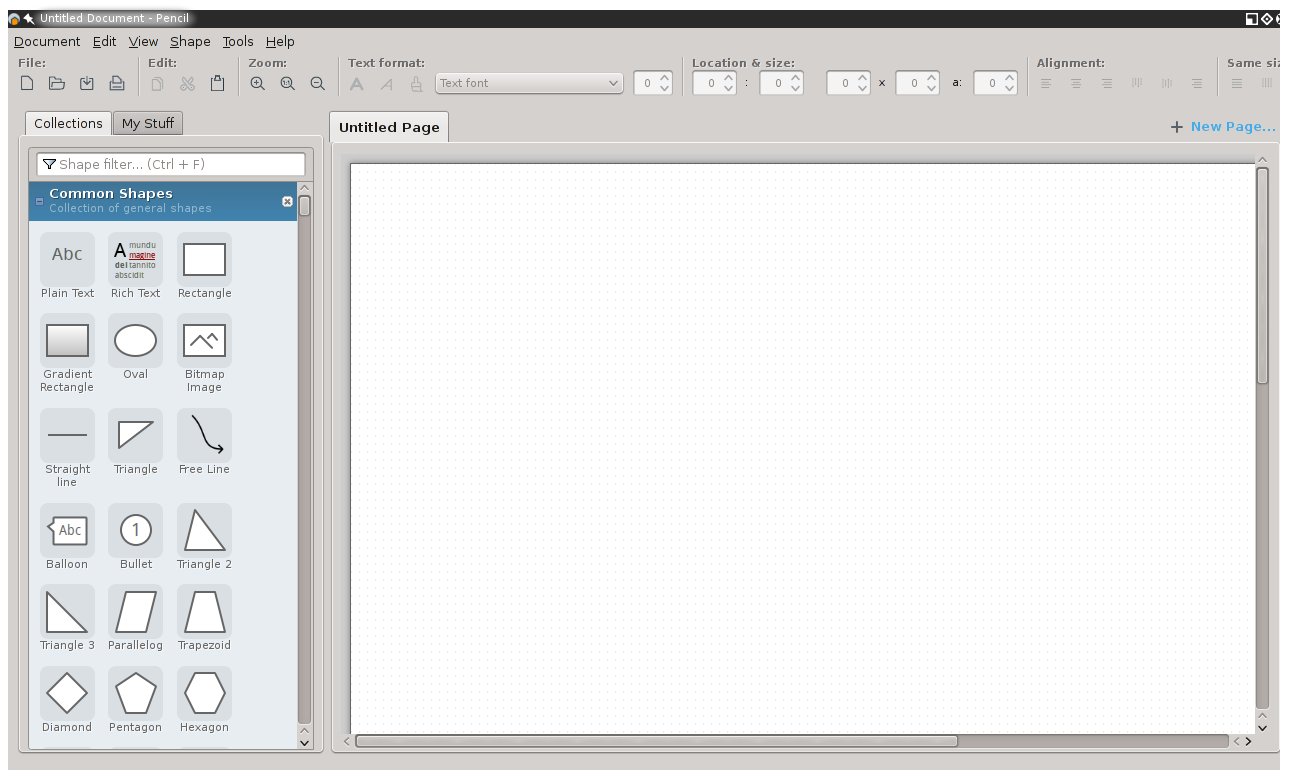Cut selection using the scissors icon
Screen dimensions: 1296x778
point(187,84)
